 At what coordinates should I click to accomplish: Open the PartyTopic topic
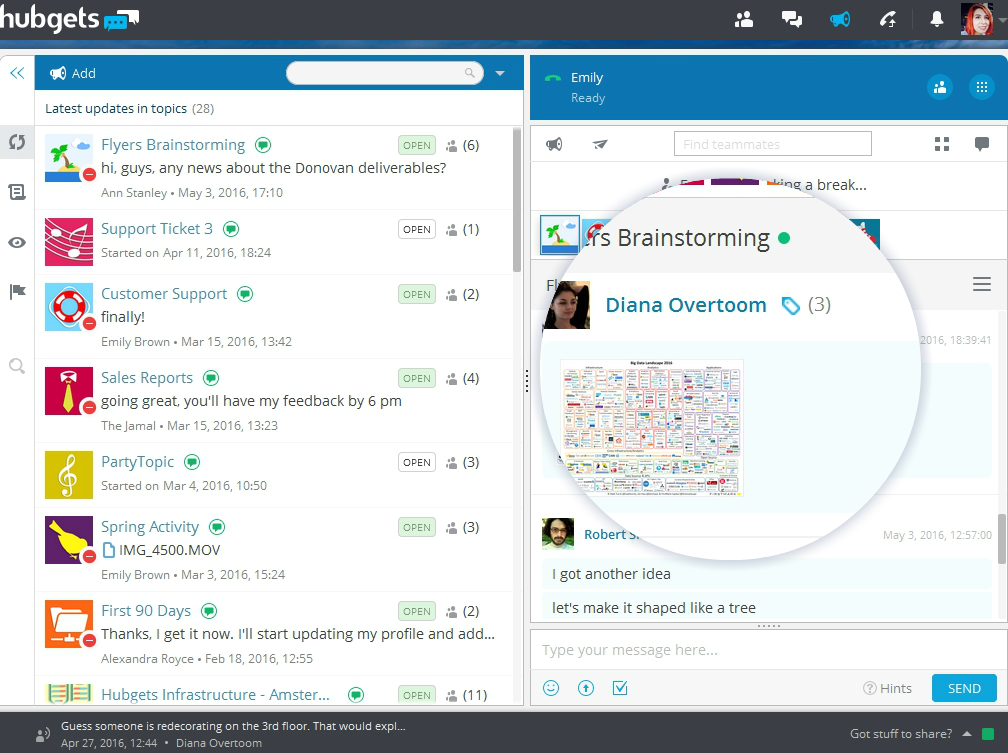click(x=138, y=462)
